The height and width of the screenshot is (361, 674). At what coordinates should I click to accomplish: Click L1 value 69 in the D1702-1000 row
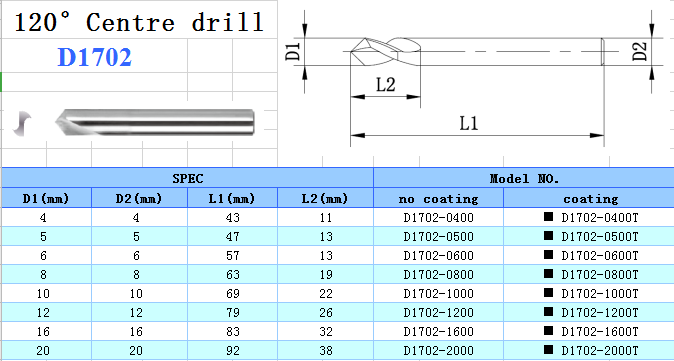pos(233,294)
